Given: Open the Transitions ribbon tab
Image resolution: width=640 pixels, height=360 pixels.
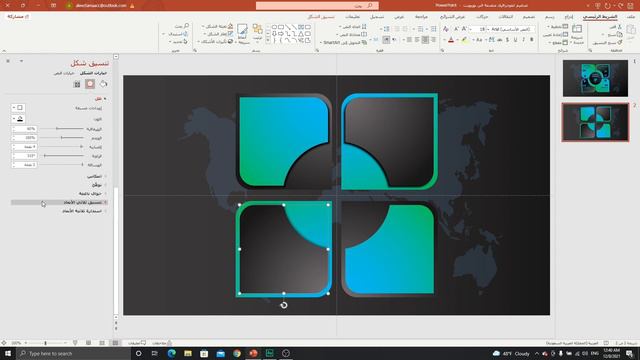Looking at the screenshot, I should [x=506, y=17].
